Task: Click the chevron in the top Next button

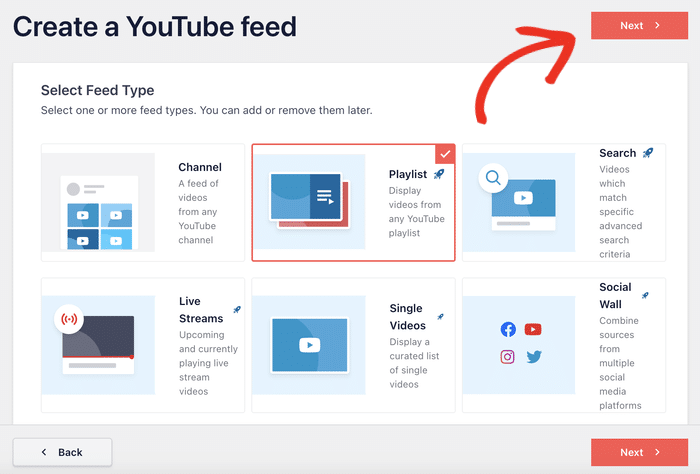Action: [x=657, y=25]
